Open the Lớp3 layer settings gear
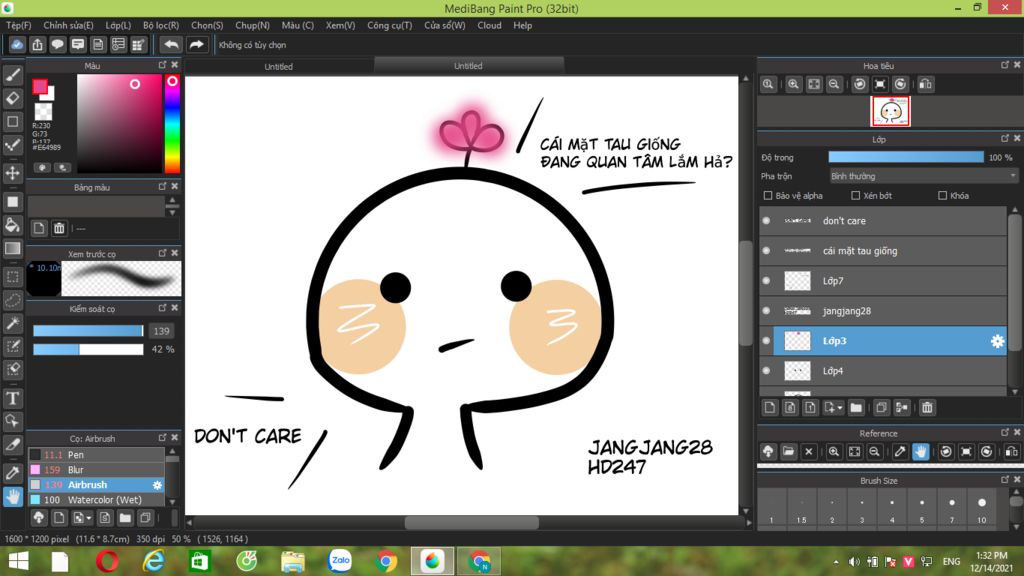 [997, 341]
